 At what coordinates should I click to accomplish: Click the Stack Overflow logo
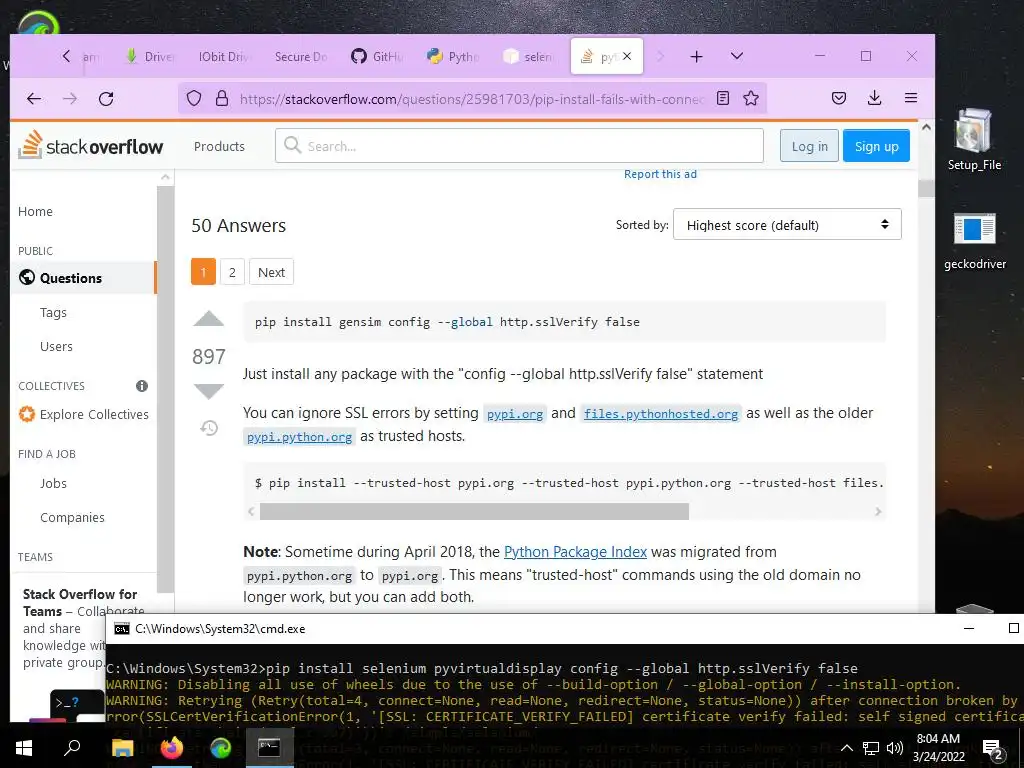91,145
